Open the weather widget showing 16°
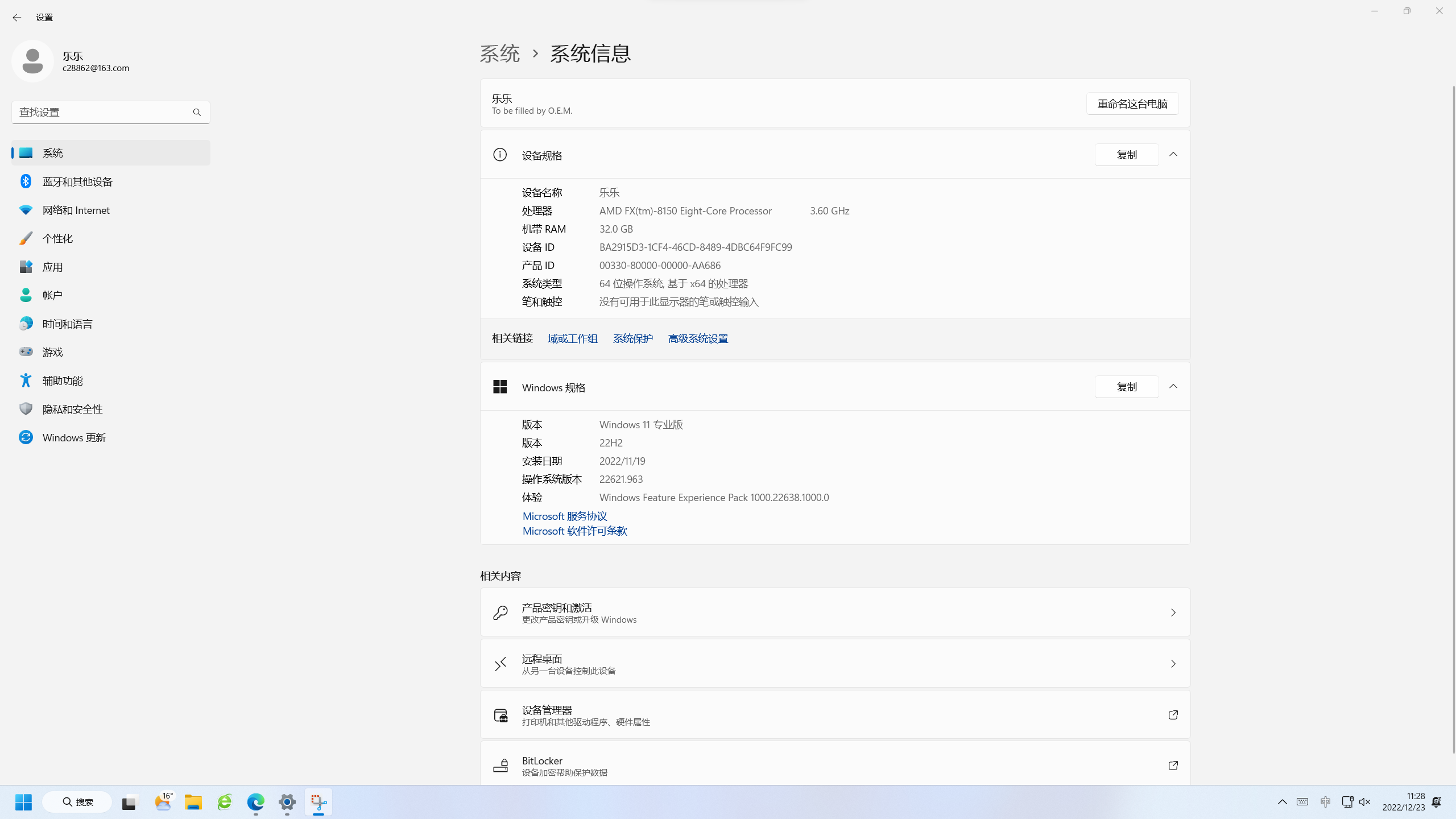This screenshot has height=819, width=1456. click(164, 802)
